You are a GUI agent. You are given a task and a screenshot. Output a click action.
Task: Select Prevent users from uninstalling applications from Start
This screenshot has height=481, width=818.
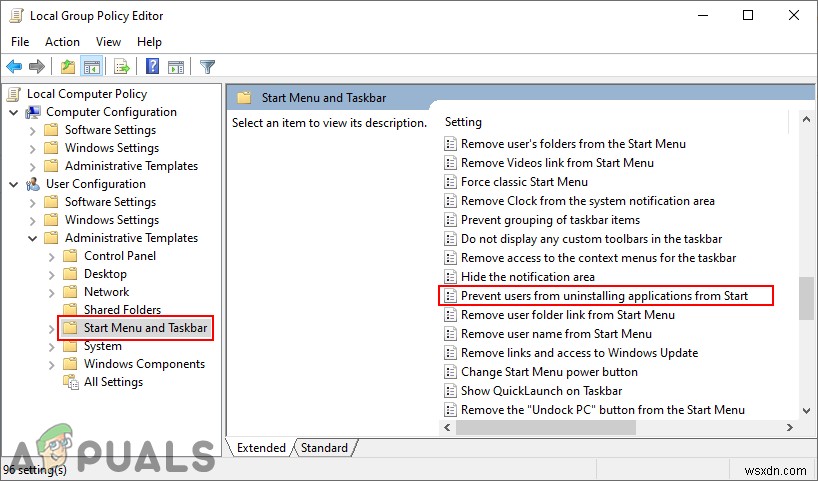point(604,296)
